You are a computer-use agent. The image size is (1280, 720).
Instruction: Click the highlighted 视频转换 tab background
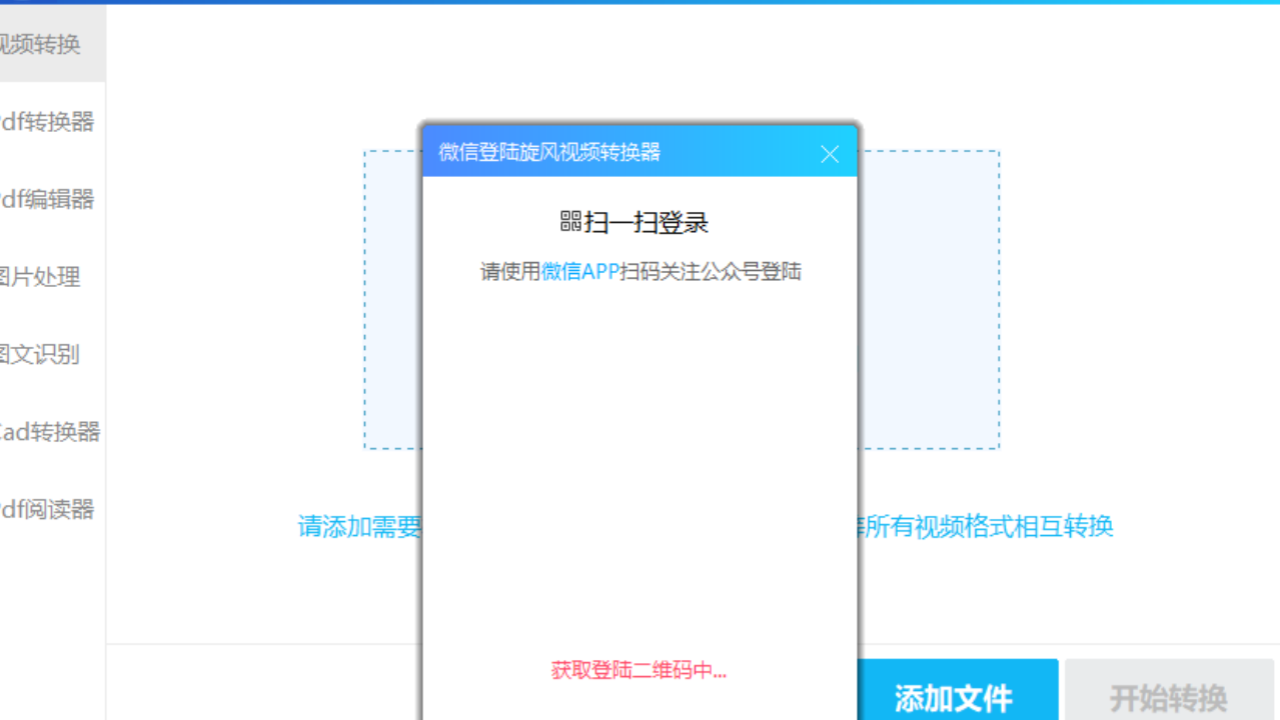pyautogui.click(x=52, y=44)
